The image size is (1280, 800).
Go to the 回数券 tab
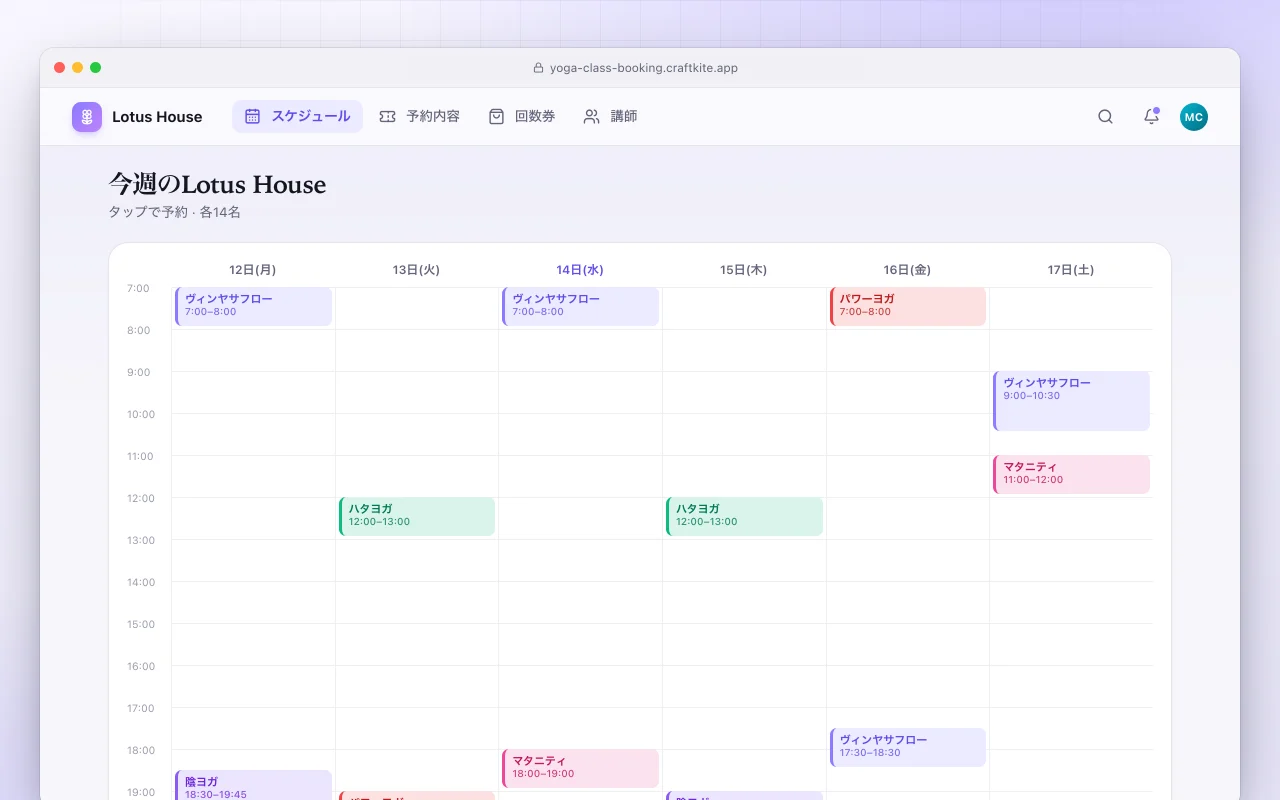click(x=521, y=117)
